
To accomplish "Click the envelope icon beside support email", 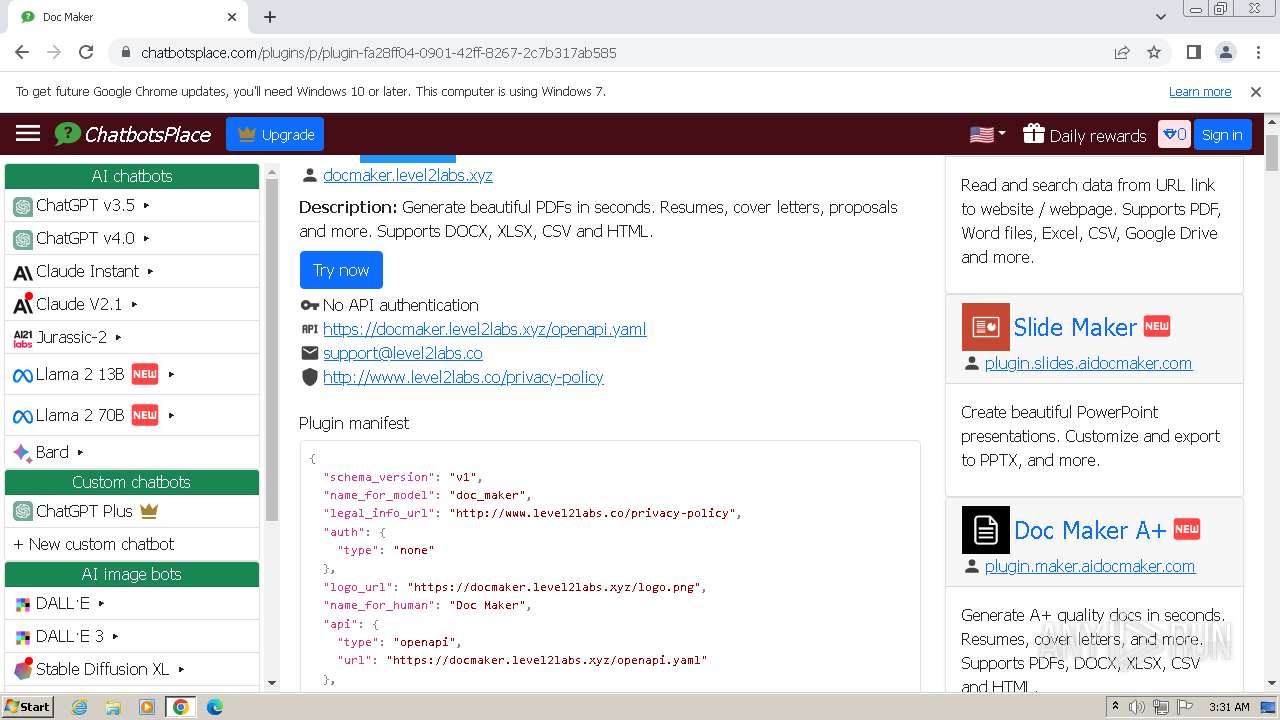I will pyautogui.click(x=309, y=353).
